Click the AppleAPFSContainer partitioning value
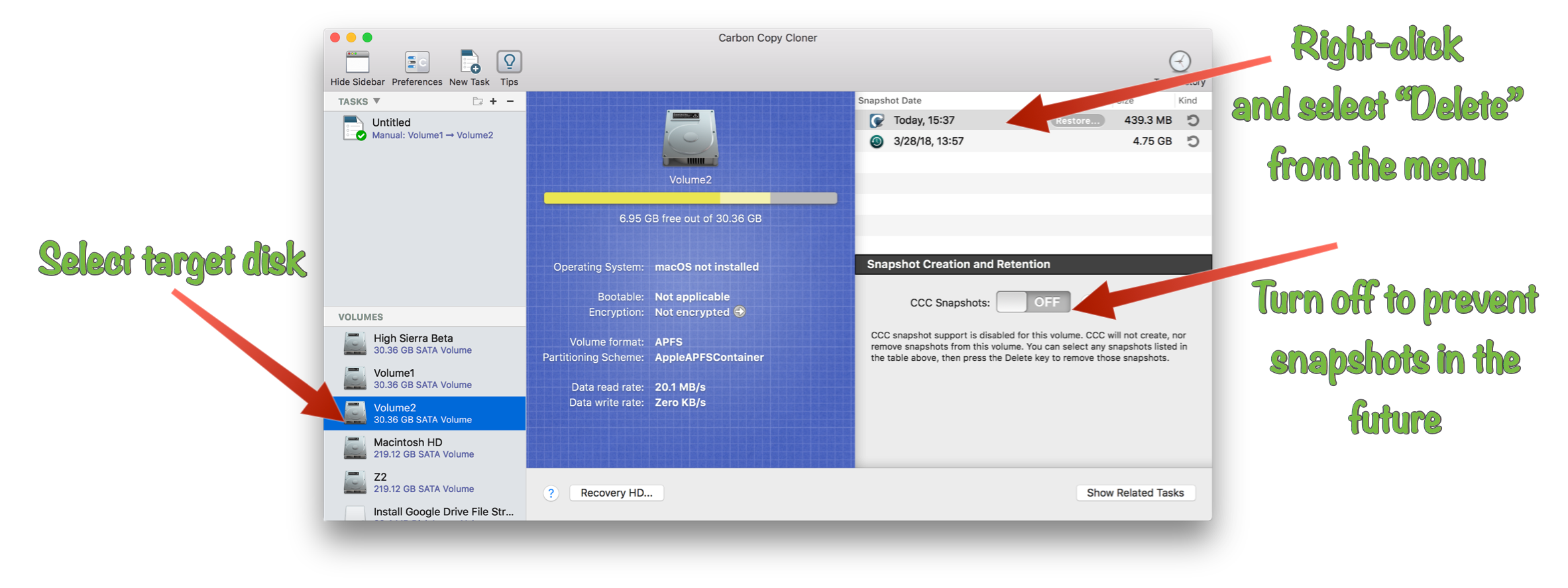 coord(709,357)
